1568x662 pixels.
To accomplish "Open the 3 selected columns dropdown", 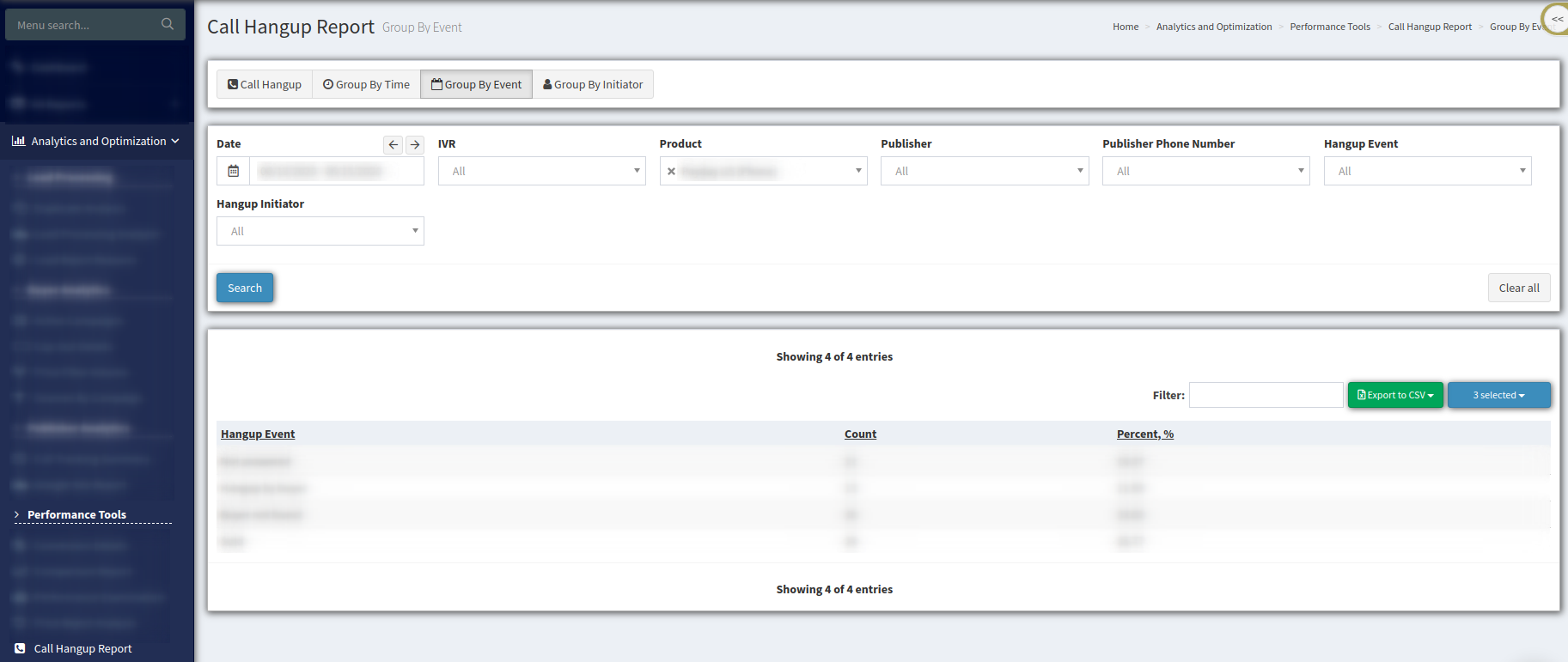I will coord(1498,395).
